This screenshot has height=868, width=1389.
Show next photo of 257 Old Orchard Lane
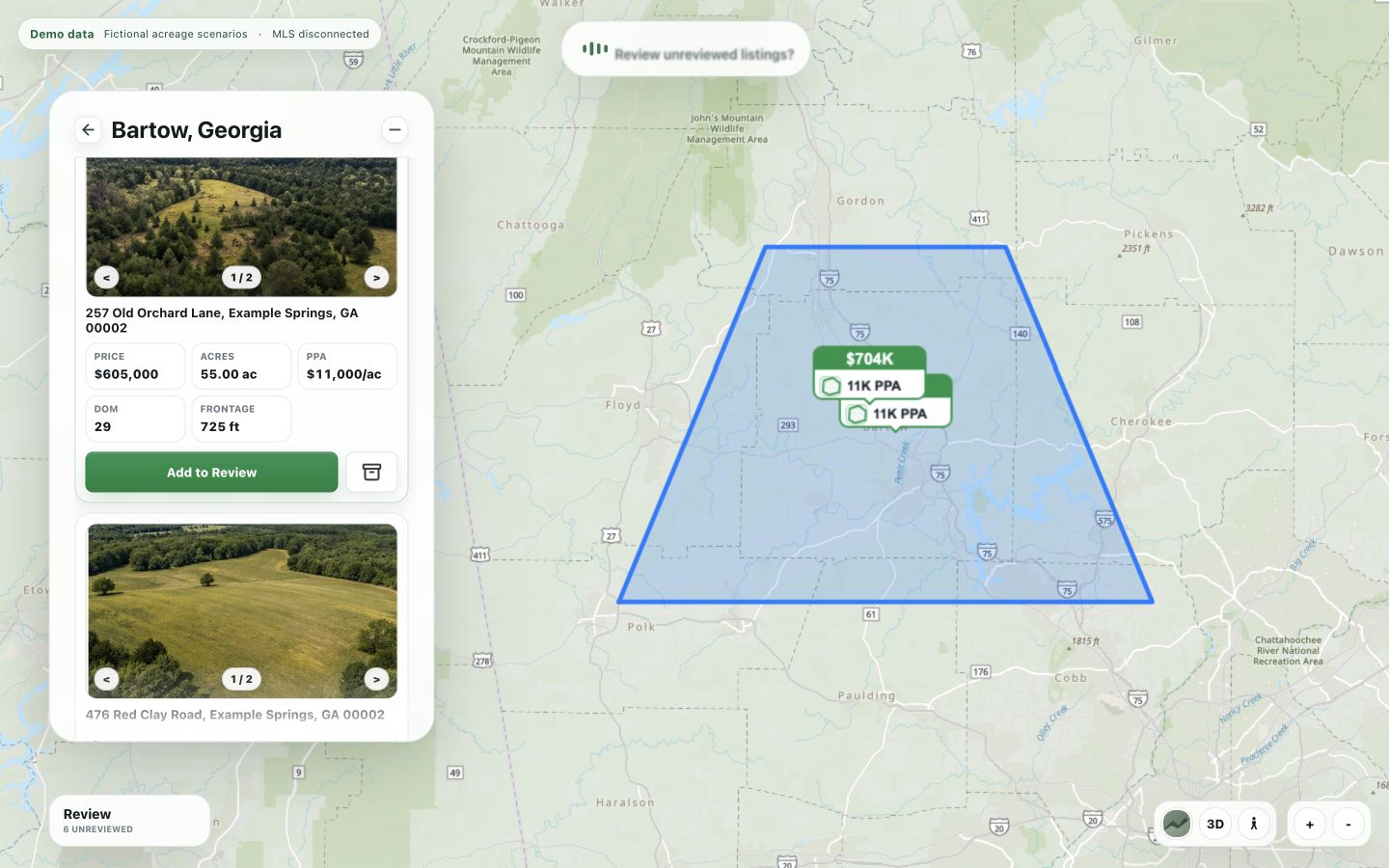[376, 278]
